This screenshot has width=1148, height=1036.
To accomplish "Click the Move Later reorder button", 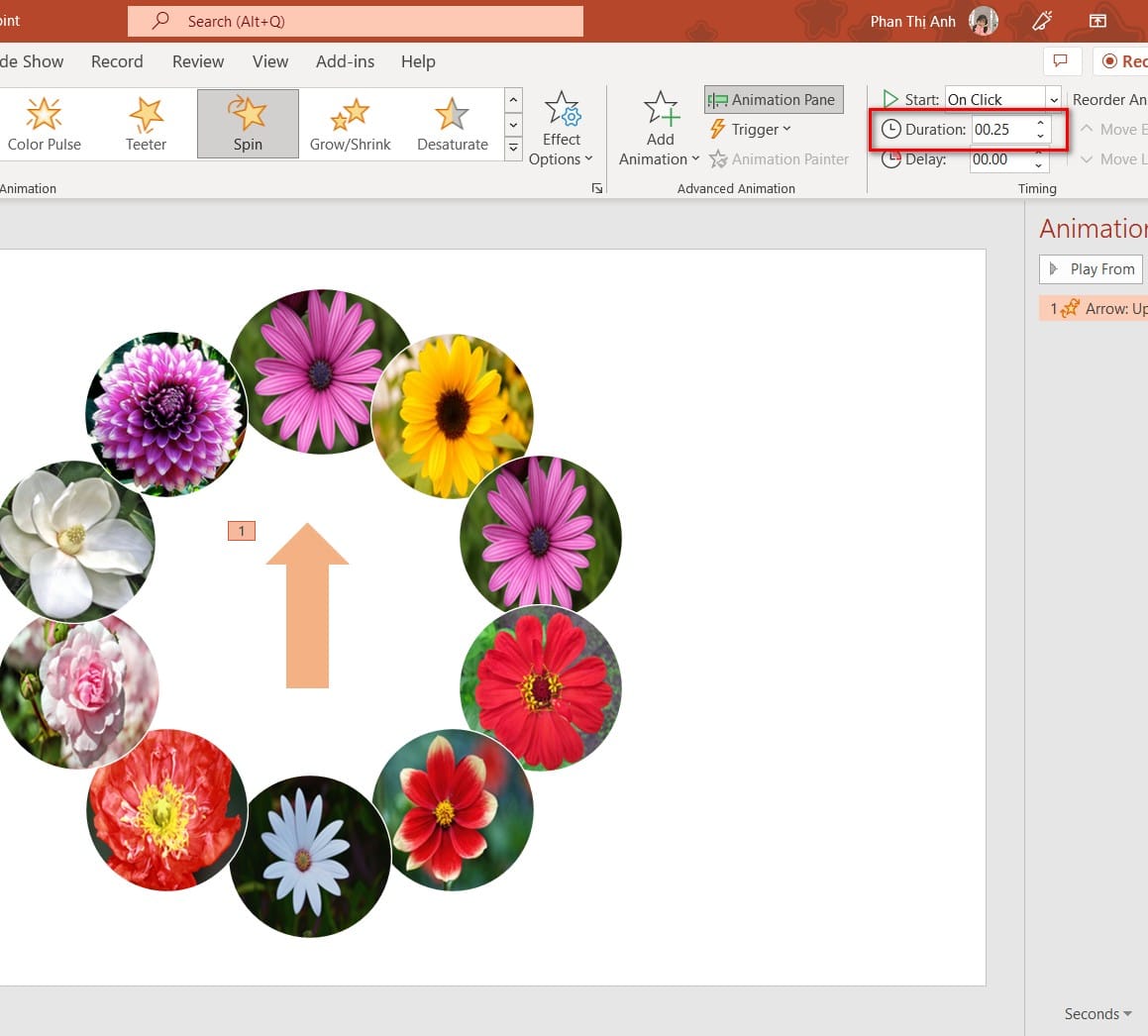I will pyautogui.click(x=1114, y=158).
